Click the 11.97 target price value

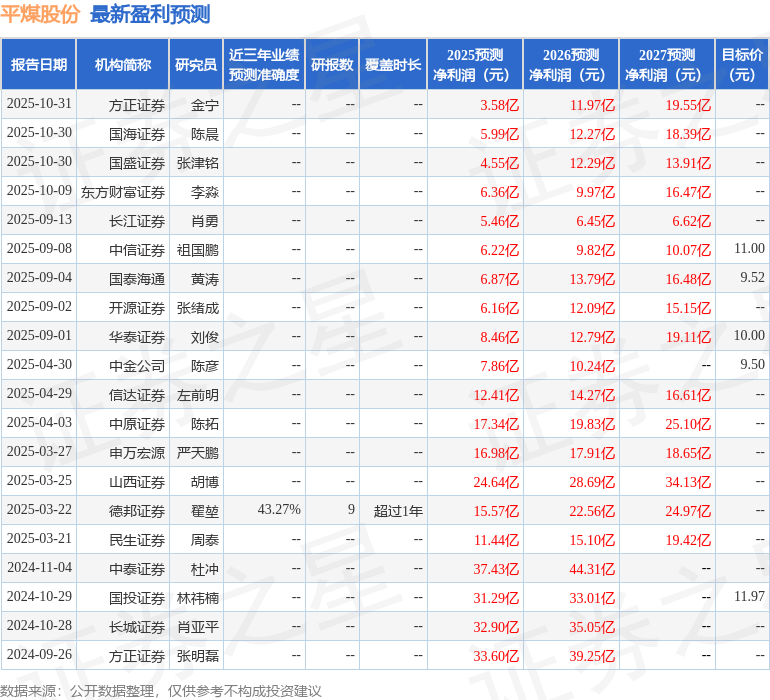(x=748, y=597)
